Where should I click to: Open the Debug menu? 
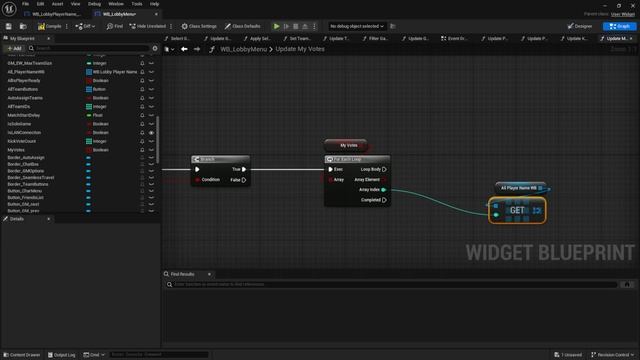[94, 4]
